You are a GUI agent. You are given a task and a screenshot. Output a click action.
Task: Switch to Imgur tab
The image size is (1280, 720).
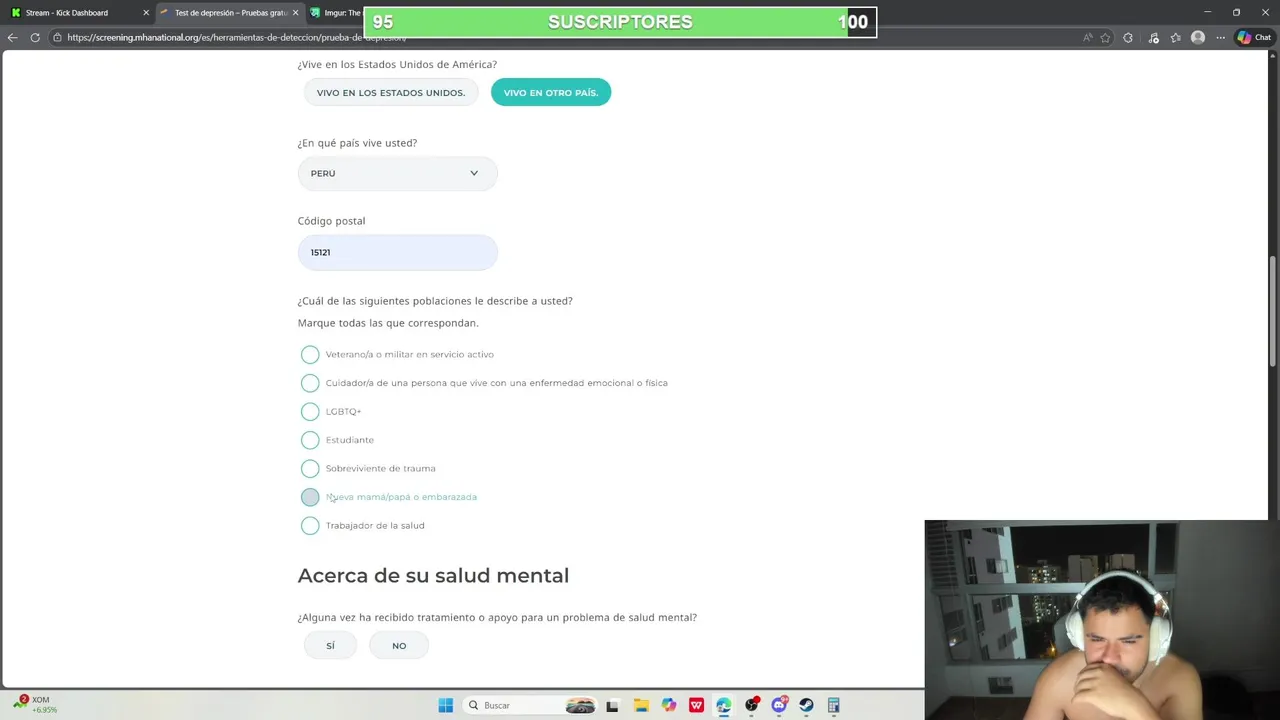tap(335, 13)
